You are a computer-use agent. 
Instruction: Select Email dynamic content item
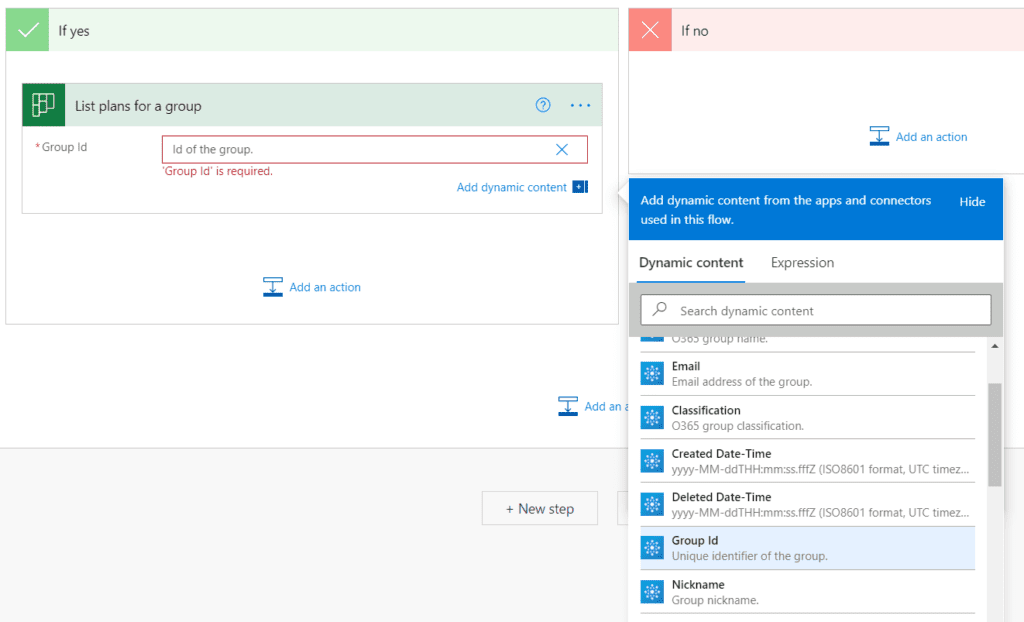[807, 374]
